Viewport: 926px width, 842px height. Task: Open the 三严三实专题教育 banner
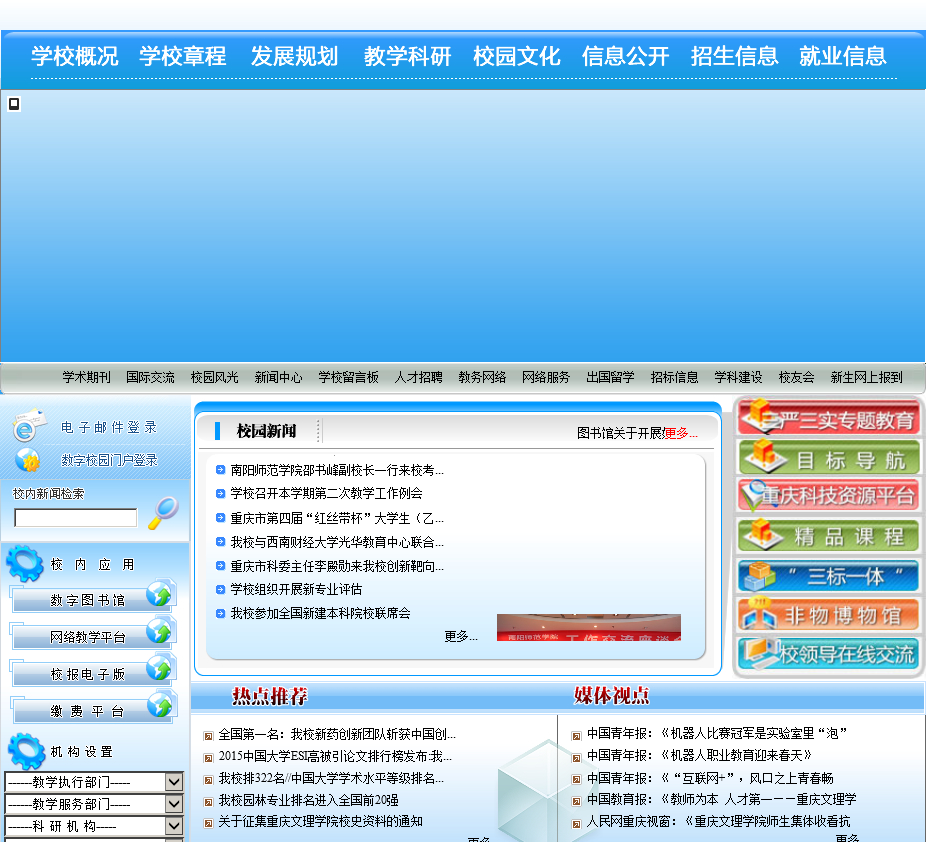click(x=829, y=417)
